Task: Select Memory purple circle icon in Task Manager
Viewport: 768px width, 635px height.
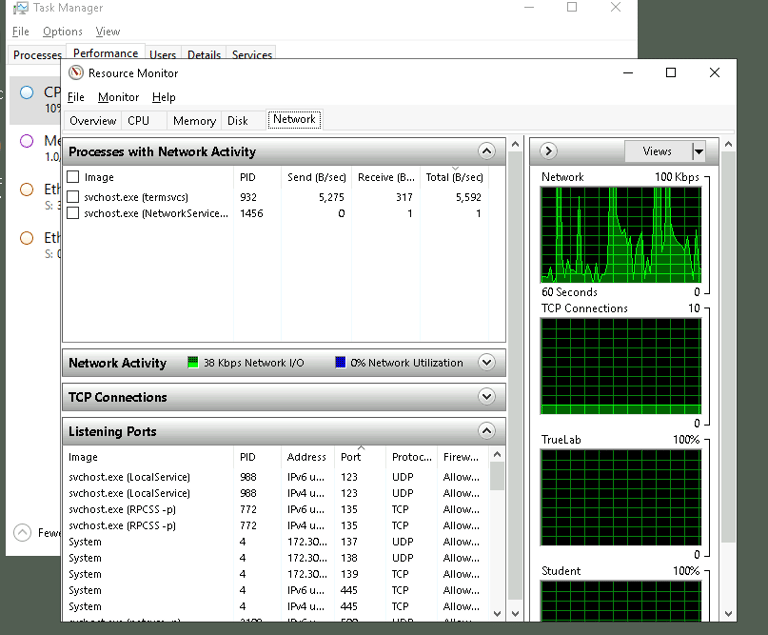Action: [x=27, y=141]
